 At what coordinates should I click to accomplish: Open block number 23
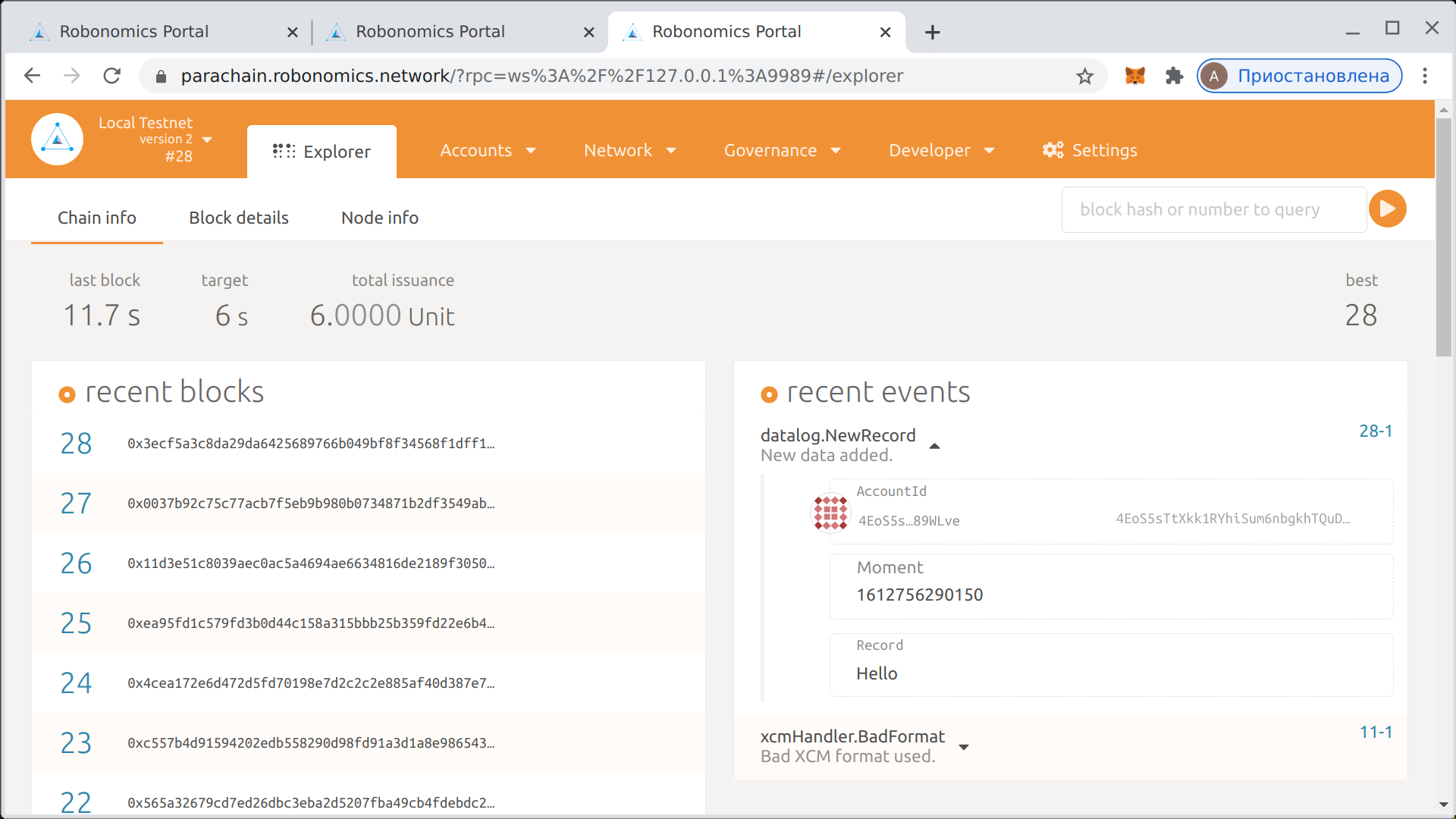(x=76, y=743)
